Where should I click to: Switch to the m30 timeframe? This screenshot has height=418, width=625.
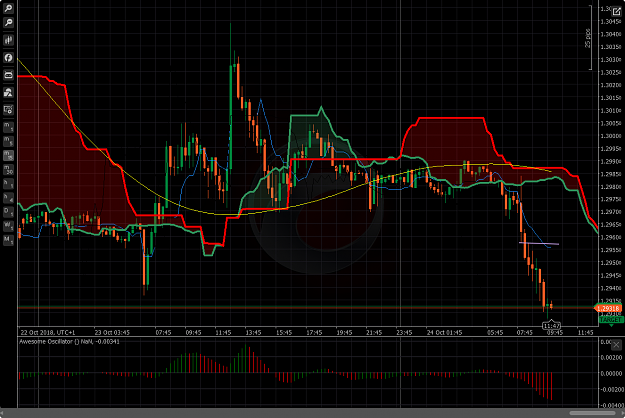pos(8,169)
